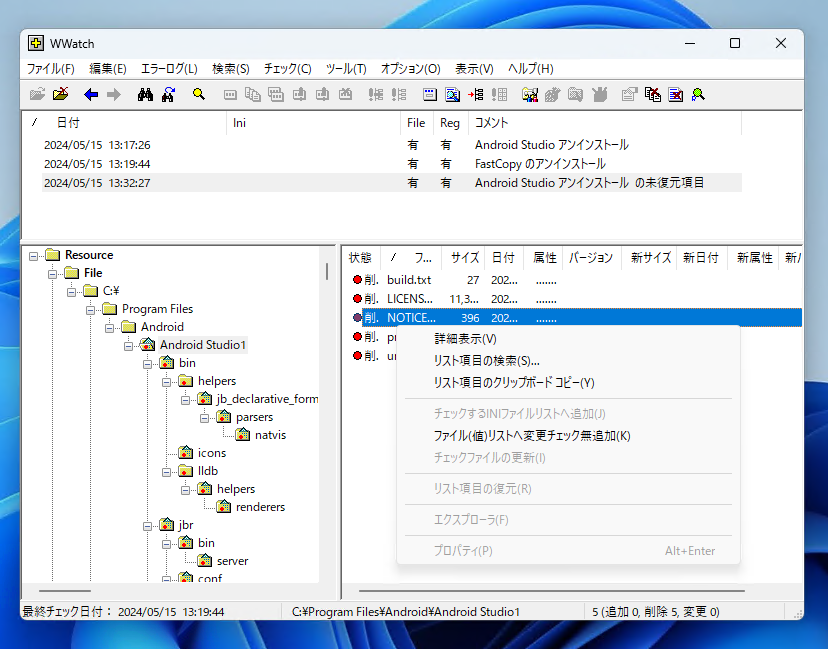Collapse the Android Studio1 tree node
This screenshot has height=649, width=828.
coord(128,346)
